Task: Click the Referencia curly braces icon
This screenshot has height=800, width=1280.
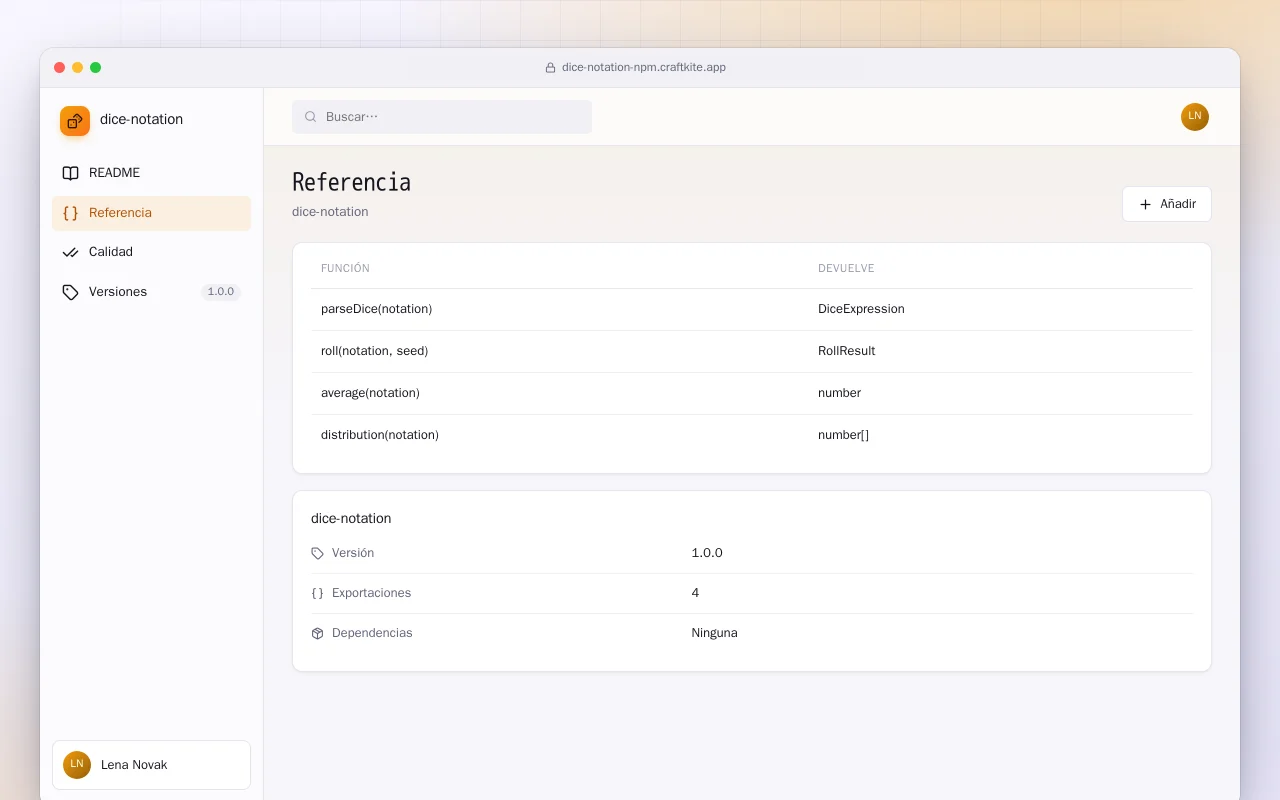Action: click(x=70, y=213)
